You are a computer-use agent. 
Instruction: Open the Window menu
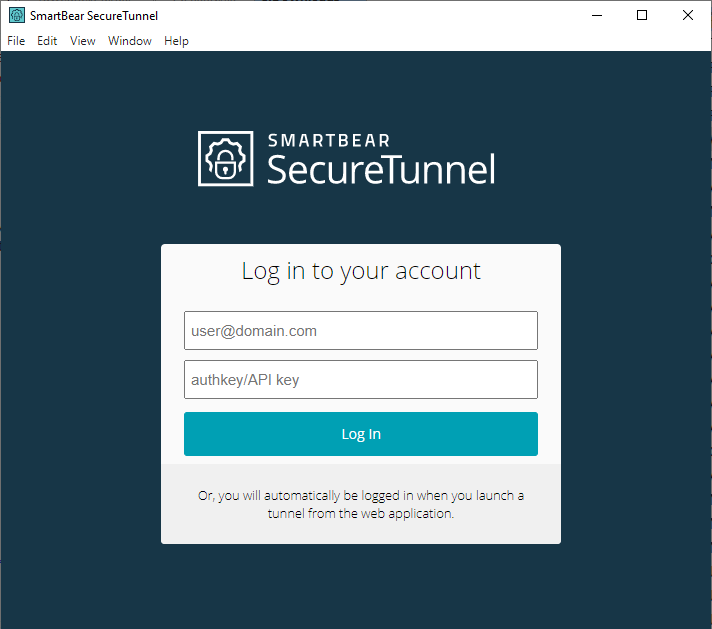(130, 41)
